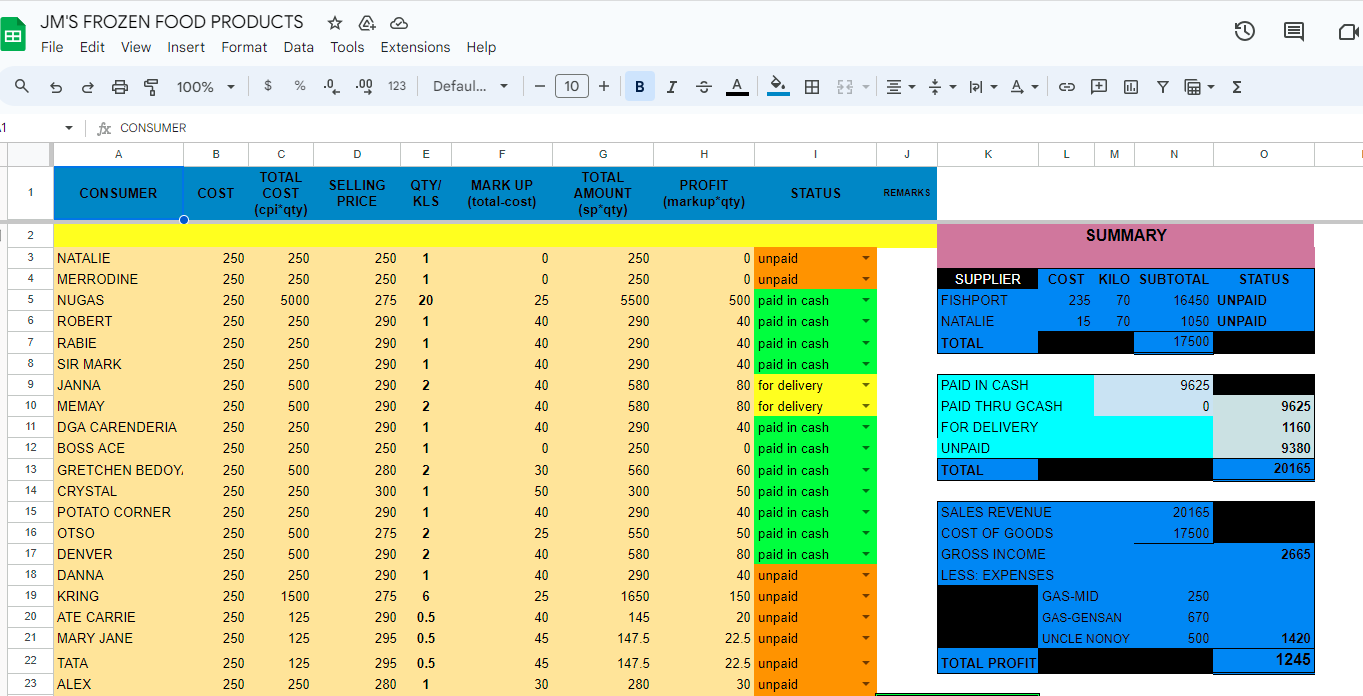This screenshot has height=696, width=1363.
Task: Print the spreadsheet
Action: click(120, 87)
